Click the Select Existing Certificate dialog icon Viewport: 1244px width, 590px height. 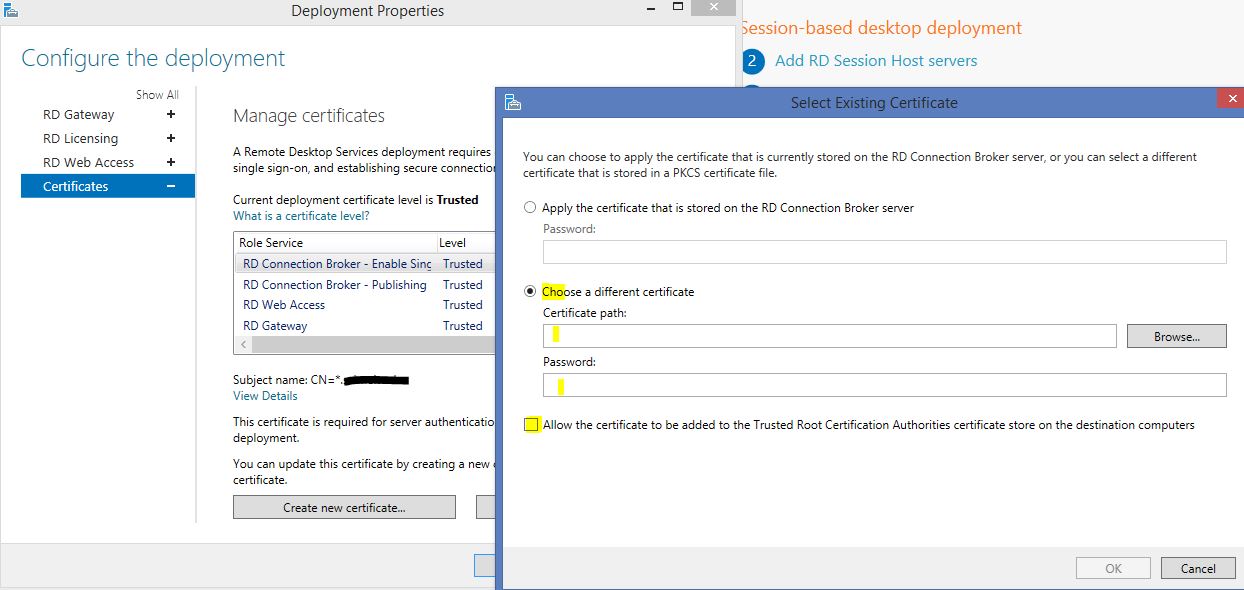513,102
